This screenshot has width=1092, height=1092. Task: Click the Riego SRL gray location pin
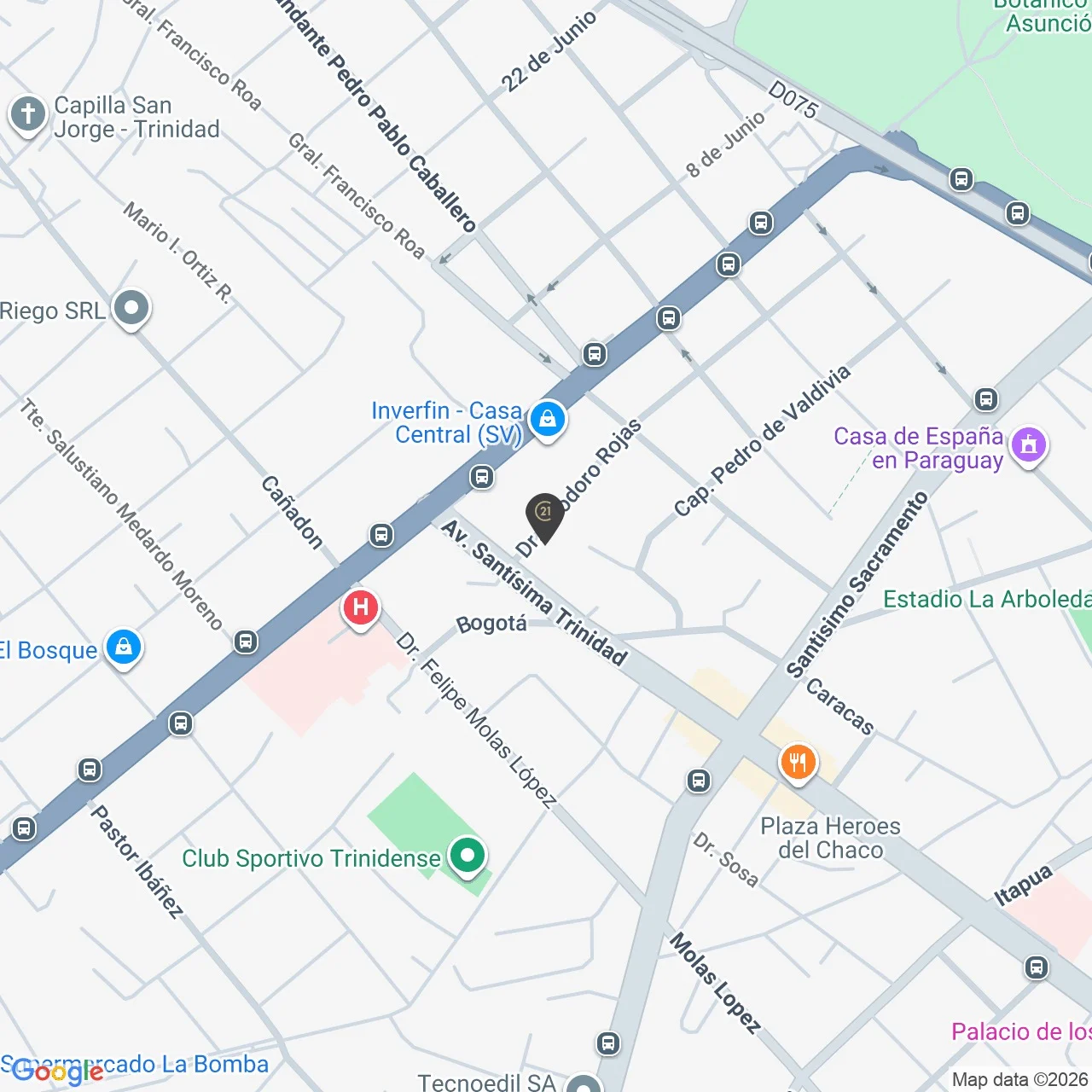pos(131,309)
